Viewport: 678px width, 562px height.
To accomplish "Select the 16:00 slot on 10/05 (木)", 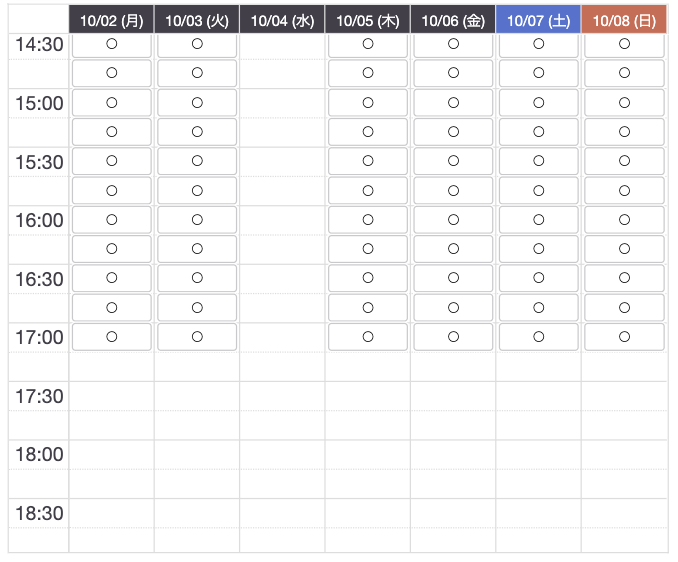I will pos(368,220).
